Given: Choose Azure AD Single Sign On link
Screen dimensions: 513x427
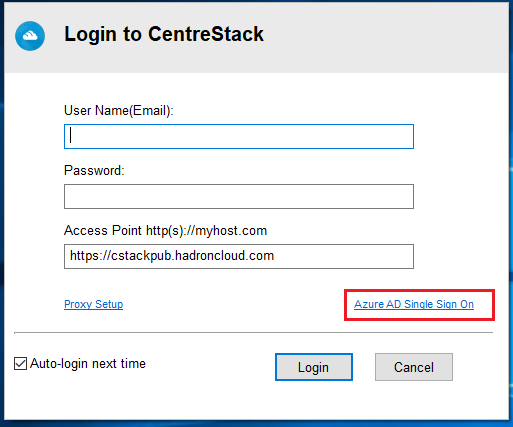Looking at the screenshot, I should point(414,304).
